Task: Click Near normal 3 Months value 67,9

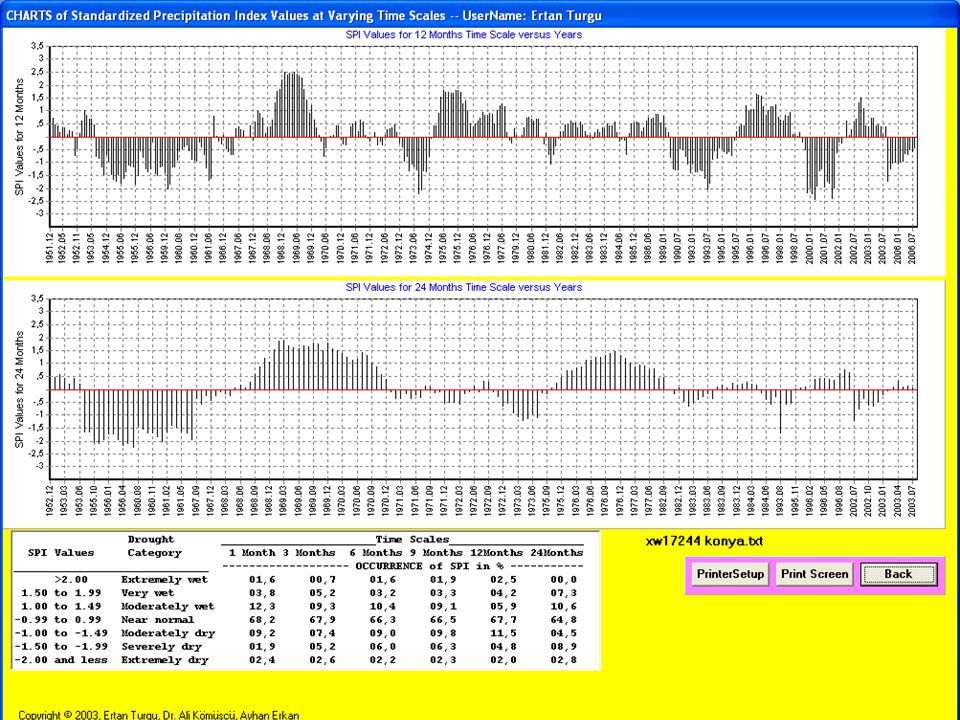Action: tap(323, 620)
